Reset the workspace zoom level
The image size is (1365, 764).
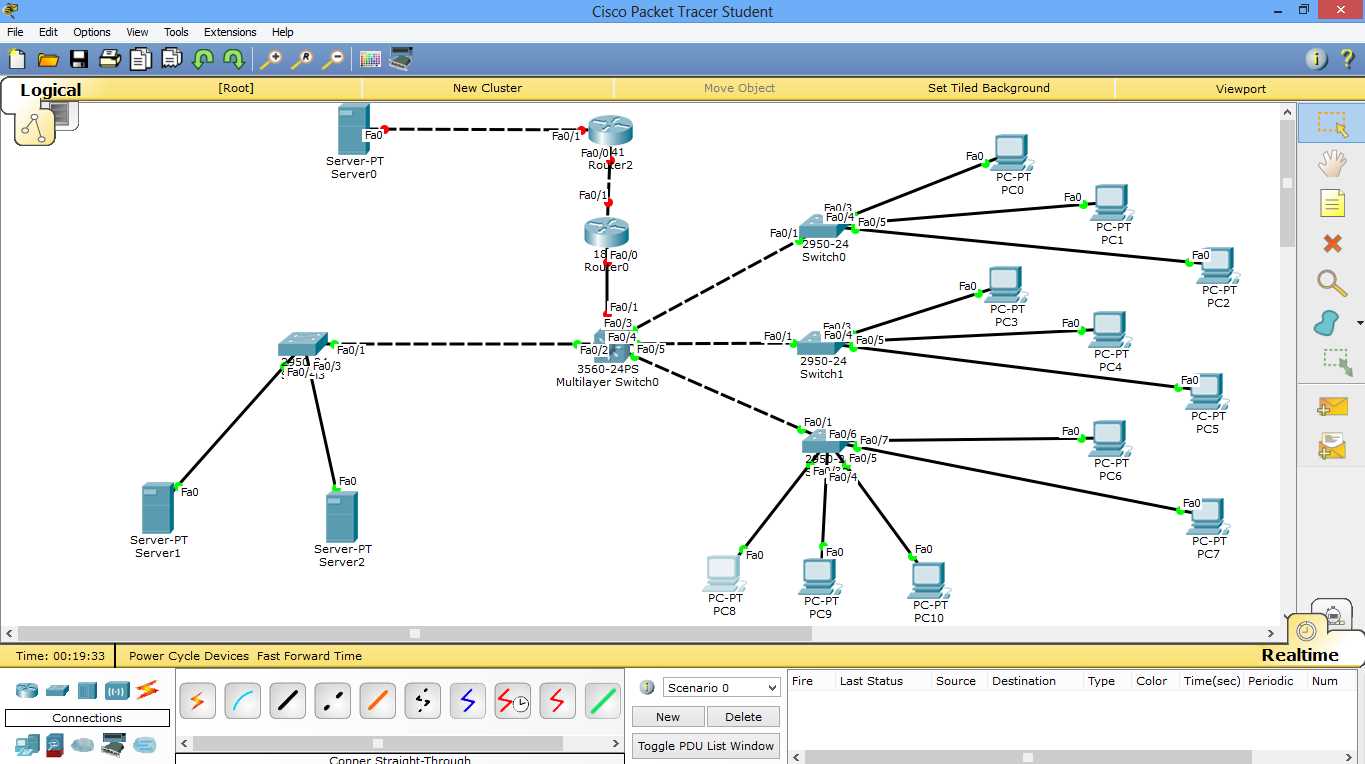(301, 59)
